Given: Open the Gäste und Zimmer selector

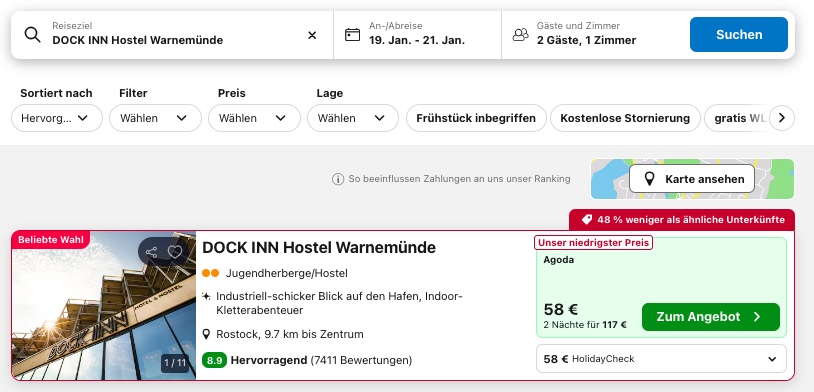Looking at the screenshot, I should tap(592, 35).
